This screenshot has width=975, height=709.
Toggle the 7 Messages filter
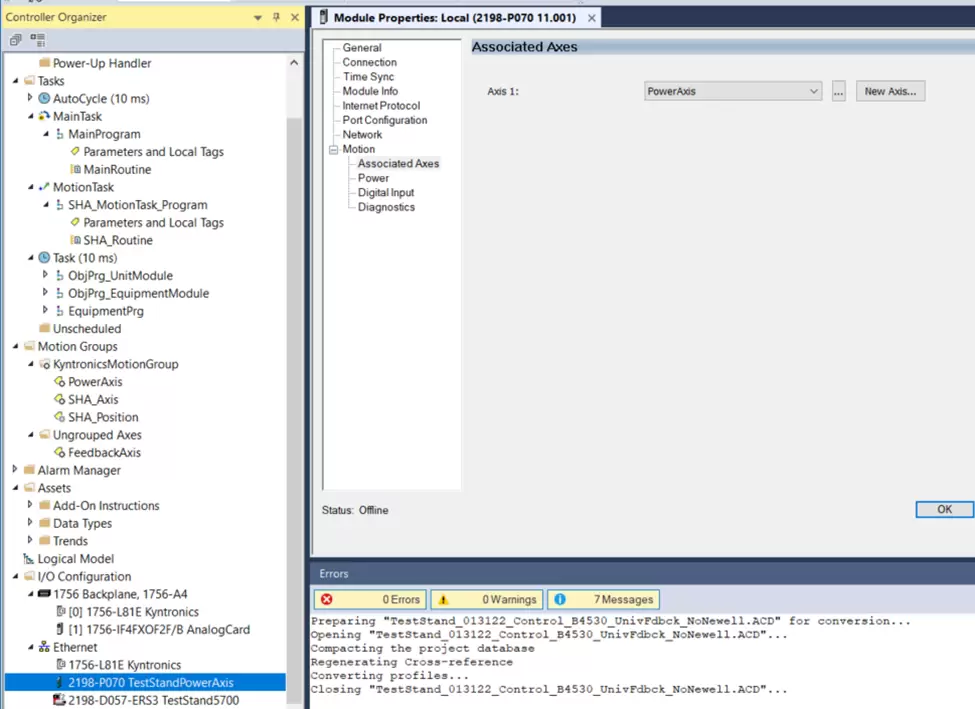[x=603, y=600]
